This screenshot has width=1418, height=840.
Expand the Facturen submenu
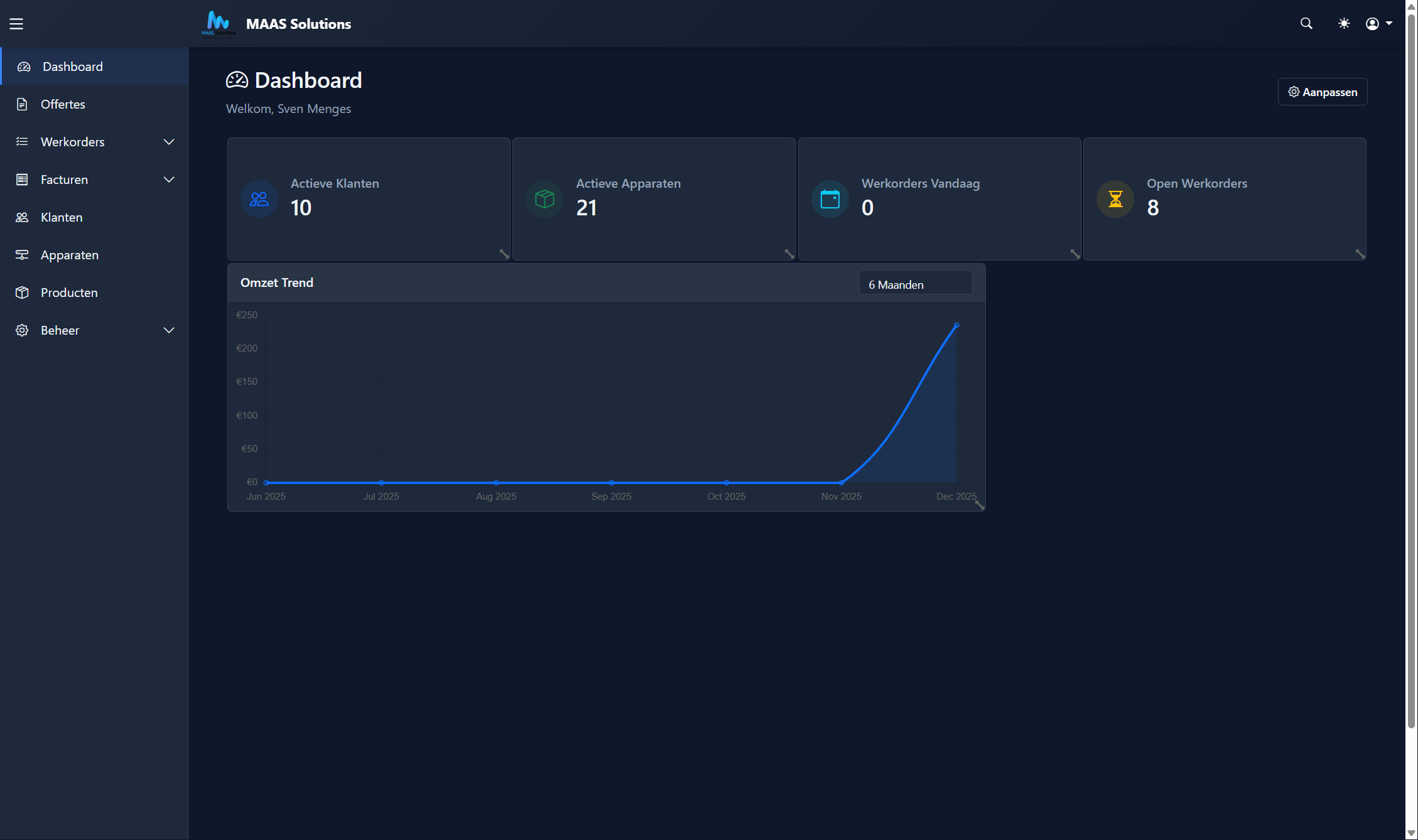click(168, 180)
